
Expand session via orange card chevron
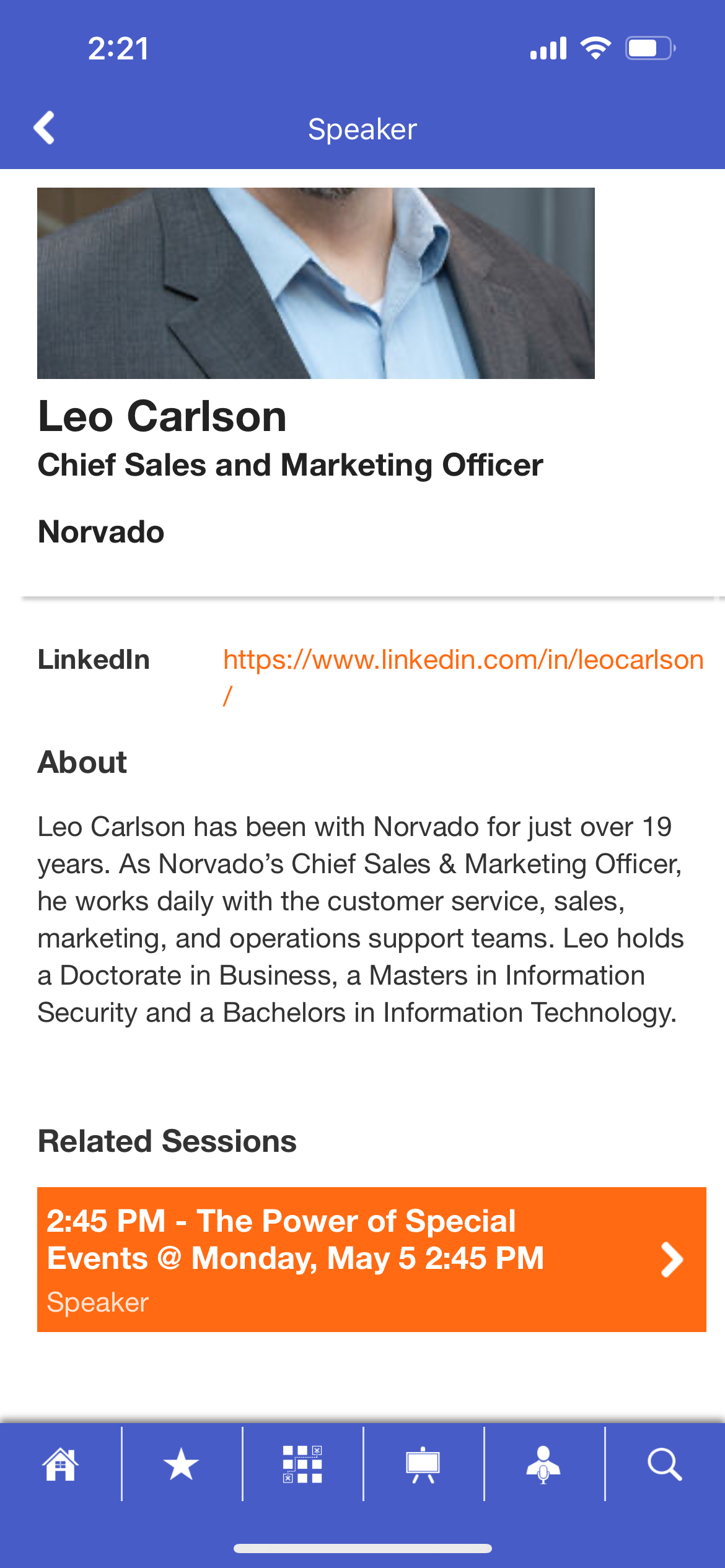click(x=672, y=1260)
